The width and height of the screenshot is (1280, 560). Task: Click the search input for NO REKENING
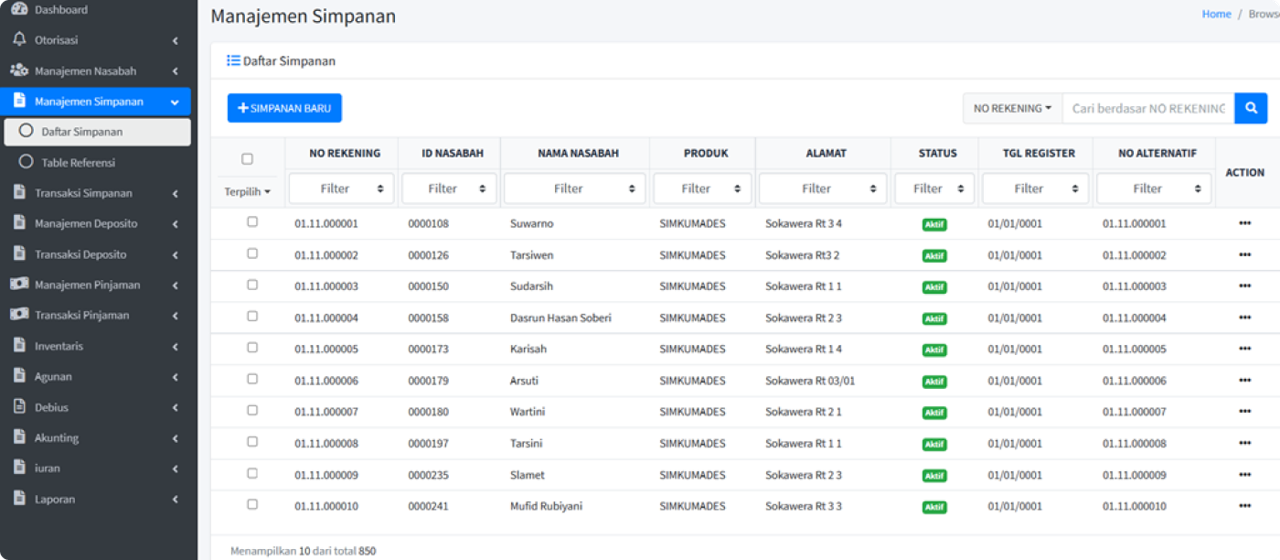coord(1148,108)
